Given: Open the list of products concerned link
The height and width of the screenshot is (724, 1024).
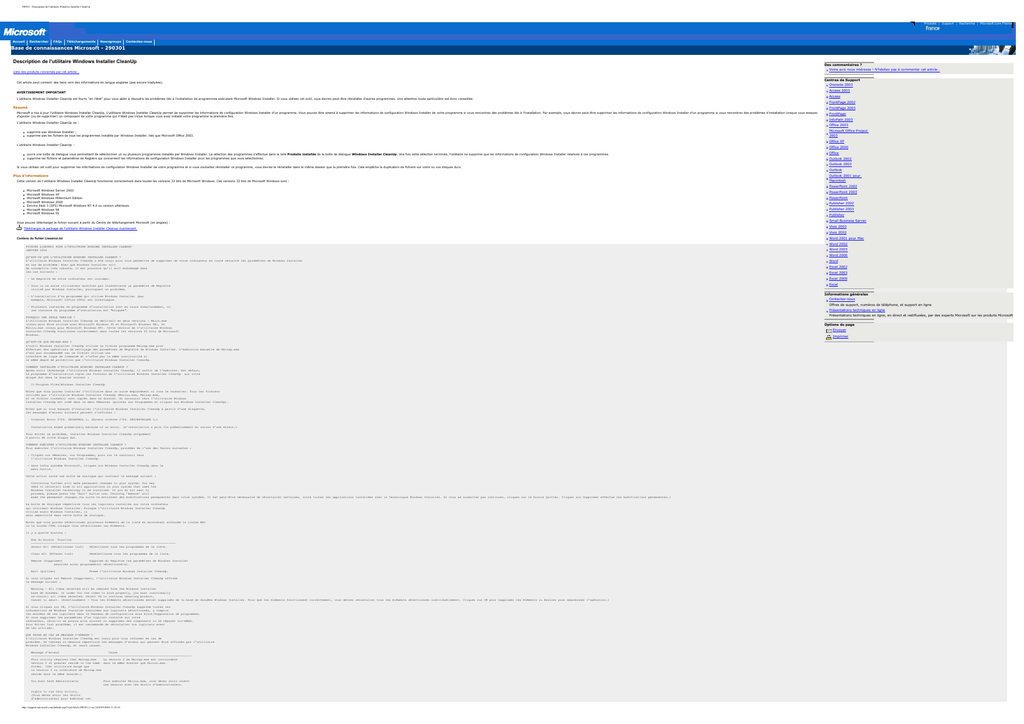Looking at the screenshot, I should 46,72.
